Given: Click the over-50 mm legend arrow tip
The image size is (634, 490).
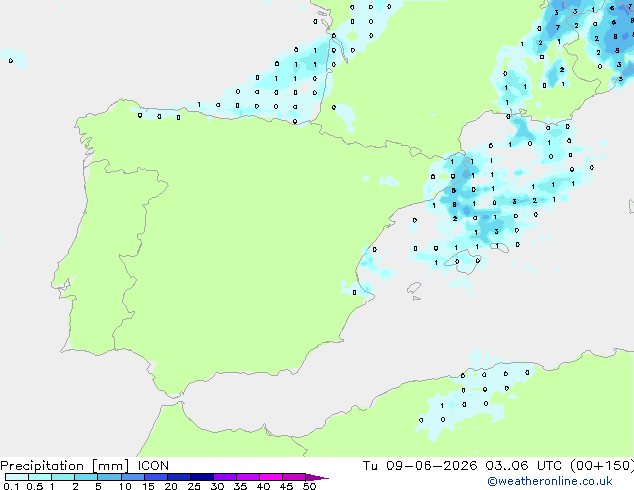Looking at the screenshot, I should (317, 477).
